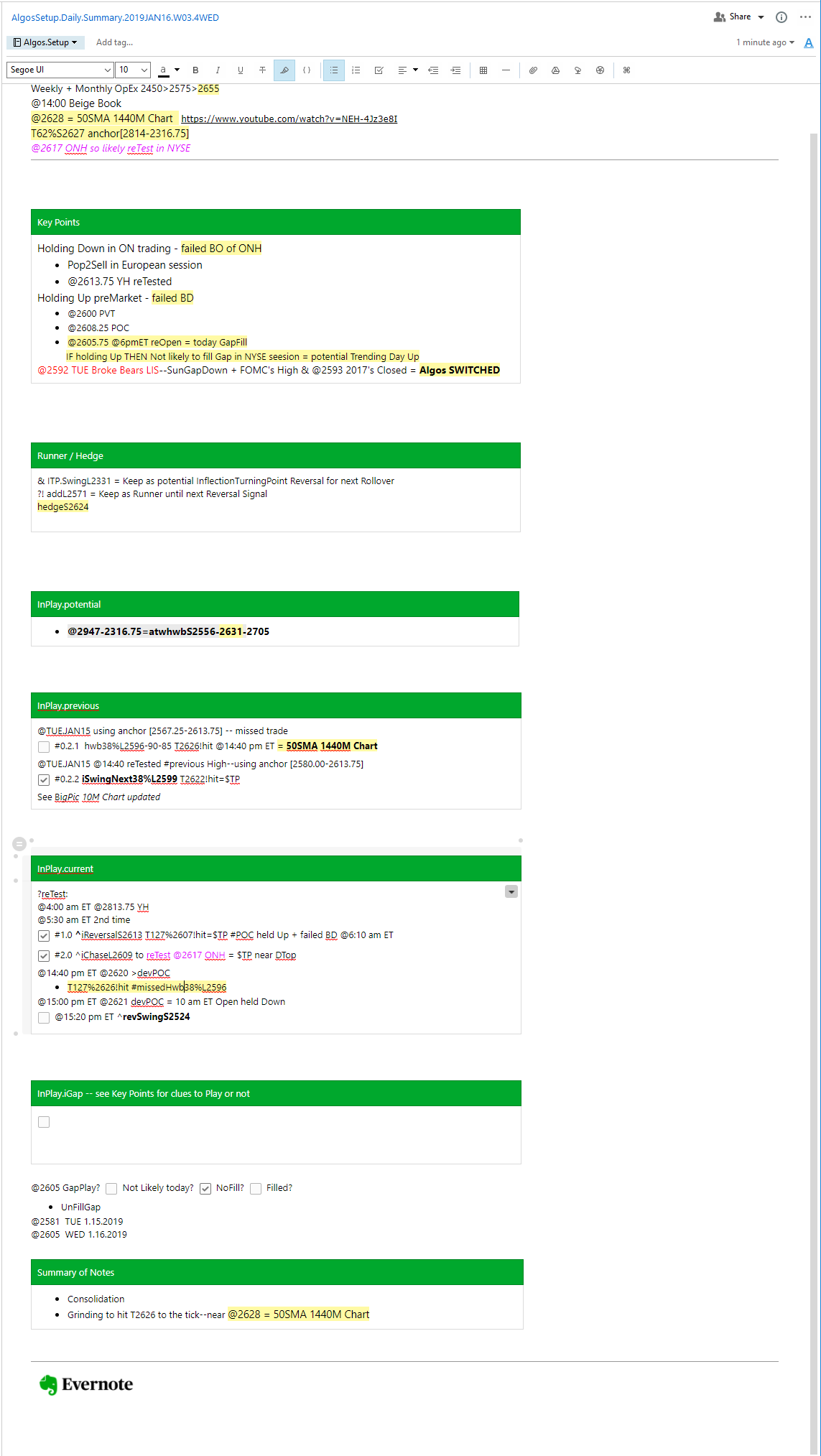Uncheck the #0.2.2 iSwingNext38%L2599 checkbox
The width and height of the screenshot is (821, 1456).
[44, 780]
